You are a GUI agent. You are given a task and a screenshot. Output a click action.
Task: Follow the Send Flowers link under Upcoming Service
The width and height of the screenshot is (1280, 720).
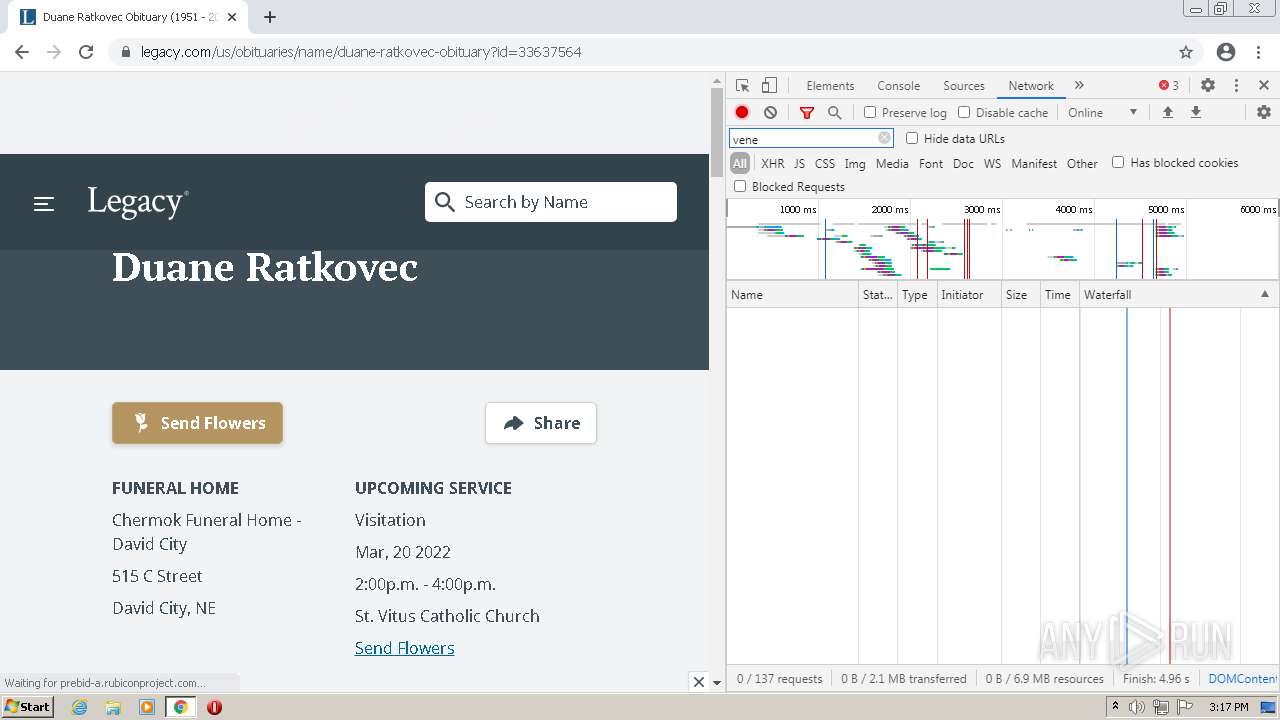pyautogui.click(x=404, y=648)
